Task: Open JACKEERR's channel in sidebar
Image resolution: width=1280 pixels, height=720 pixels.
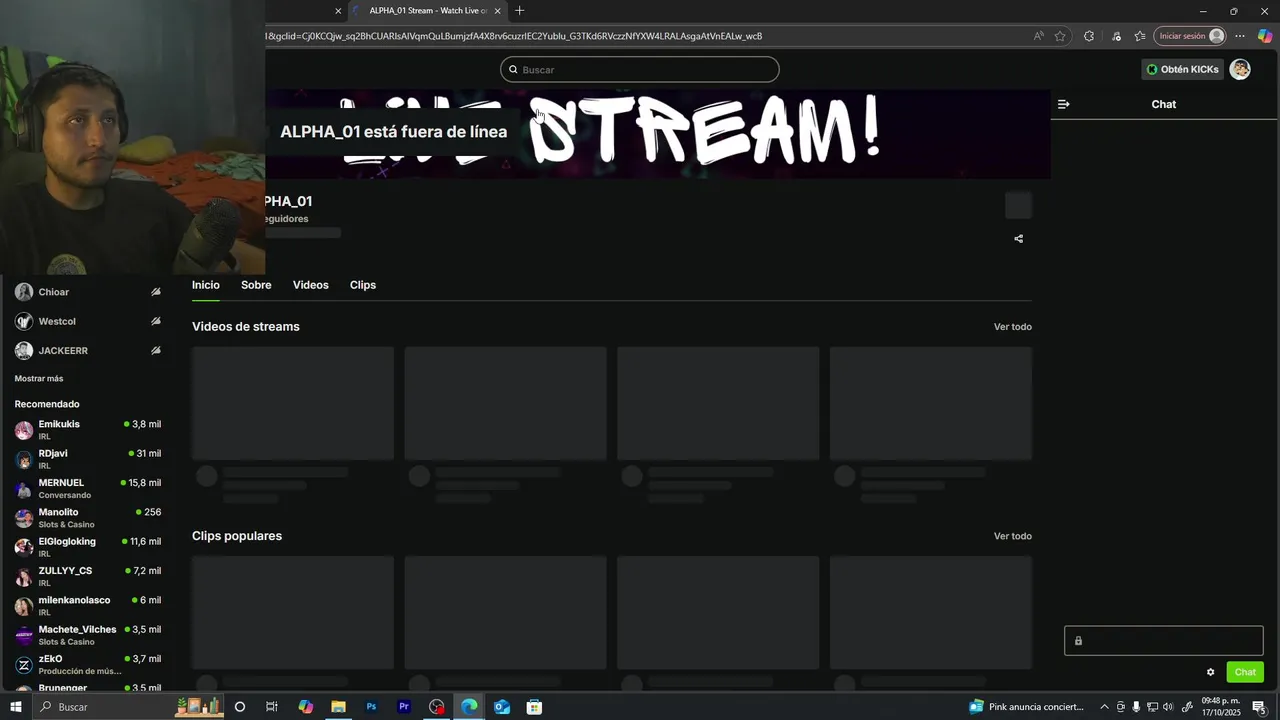Action: point(88,350)
